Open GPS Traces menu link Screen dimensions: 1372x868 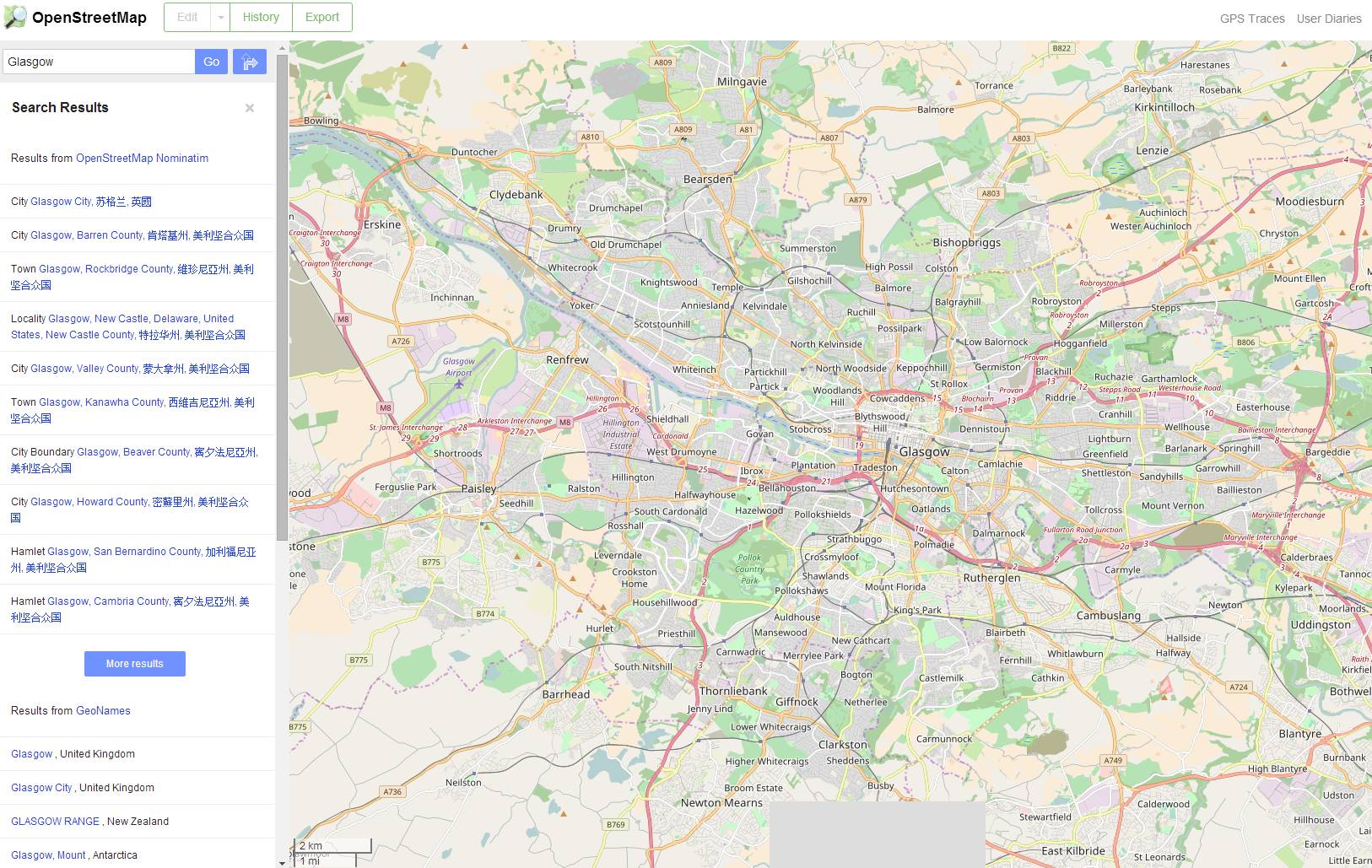(x=1252, y=19)
